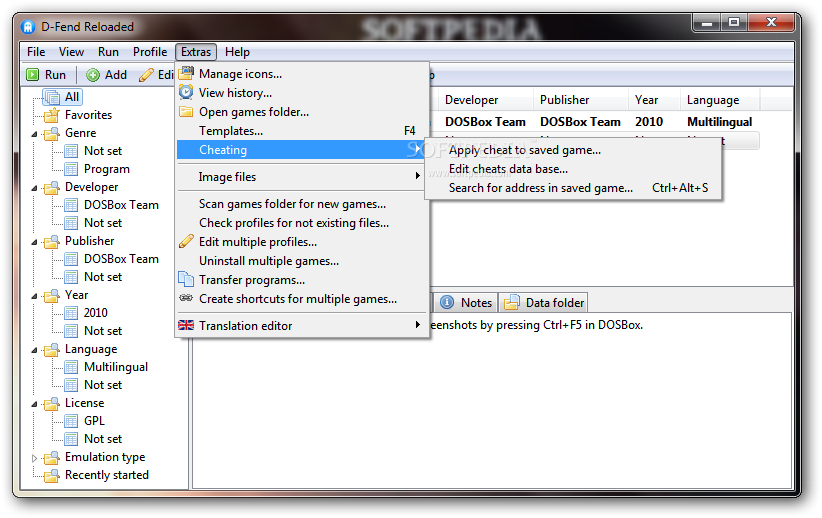Click the GPL list icon in tree
This screenshot has height=518, width=822.
coord(71,421)
